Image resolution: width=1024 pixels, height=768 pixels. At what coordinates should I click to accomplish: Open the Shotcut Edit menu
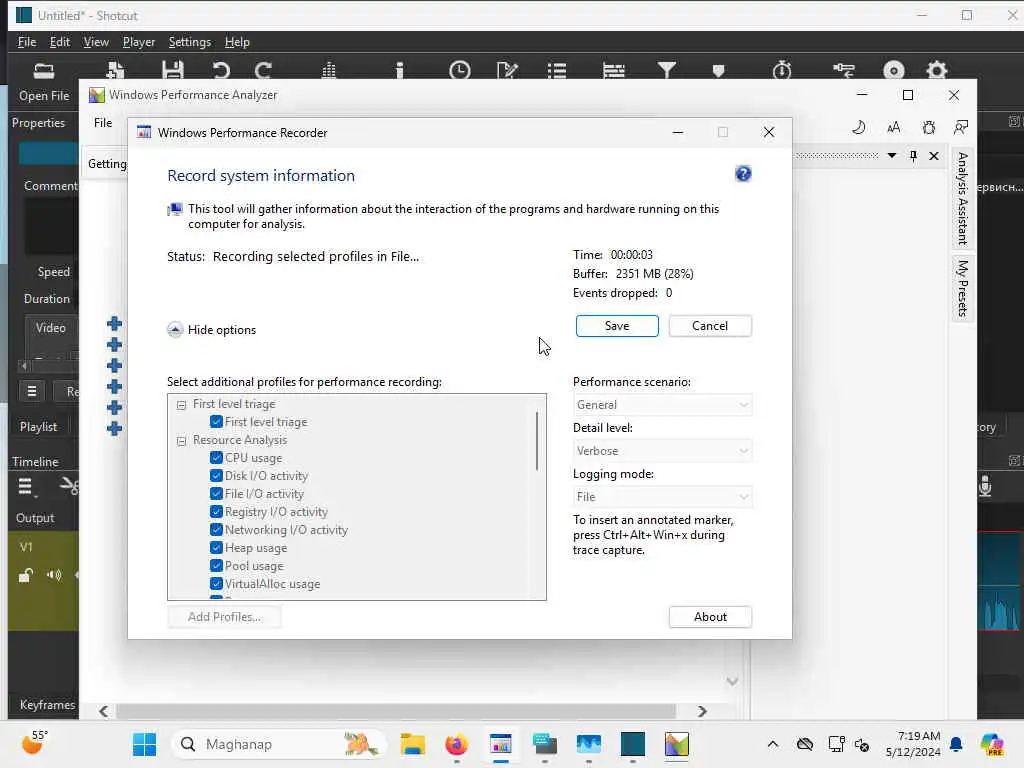(x=59, y=42)
